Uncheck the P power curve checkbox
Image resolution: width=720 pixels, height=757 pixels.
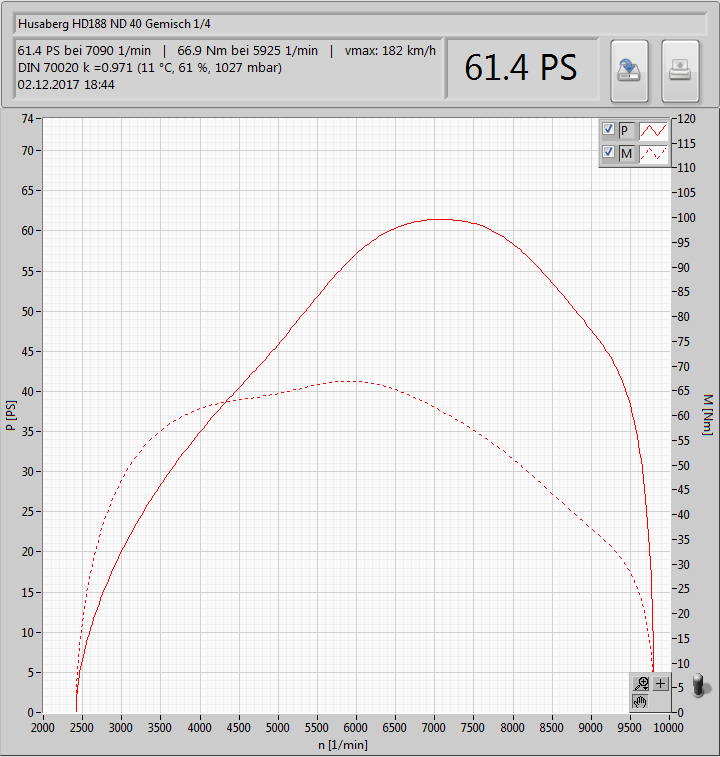[608, 129]
